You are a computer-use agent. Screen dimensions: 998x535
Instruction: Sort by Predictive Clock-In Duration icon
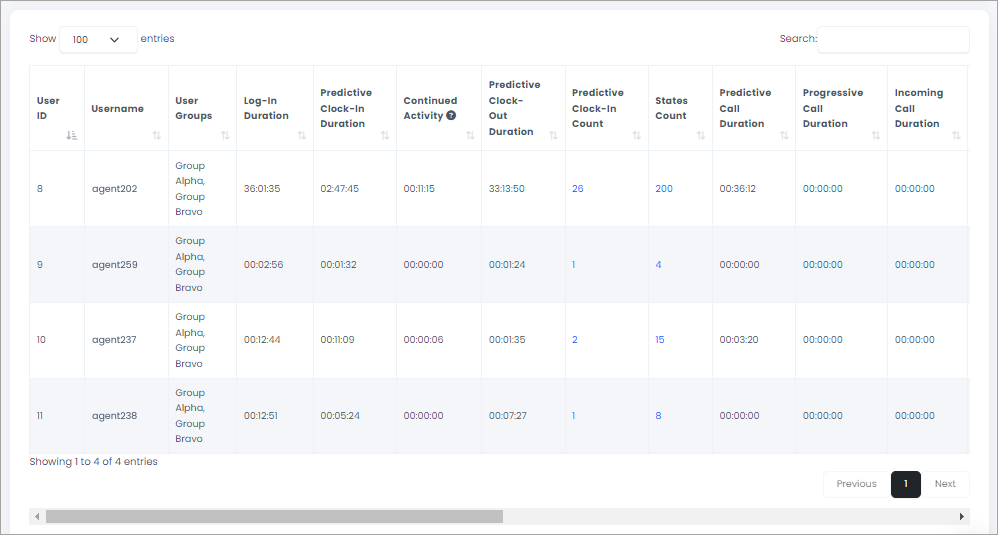point(384,135)
